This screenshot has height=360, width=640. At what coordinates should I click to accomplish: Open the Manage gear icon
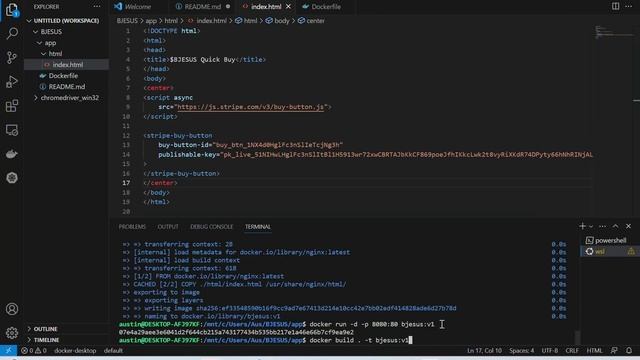pos(12,333)
